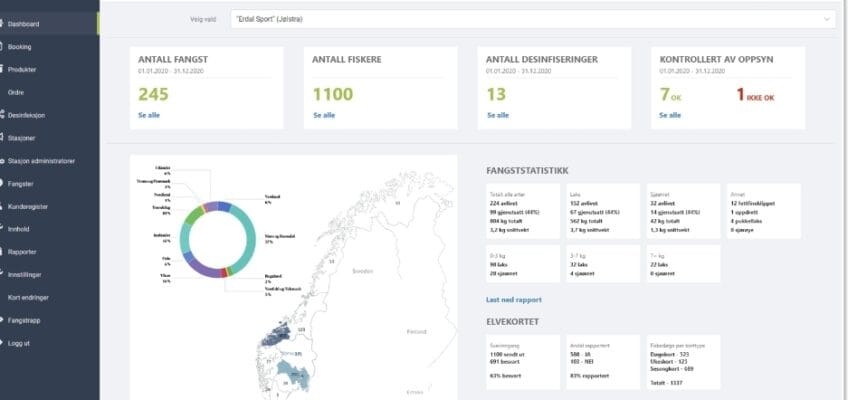Click Se alle under Antall Fiskere
The width and height of the screenshot is (848, 400).
[323, 115]
